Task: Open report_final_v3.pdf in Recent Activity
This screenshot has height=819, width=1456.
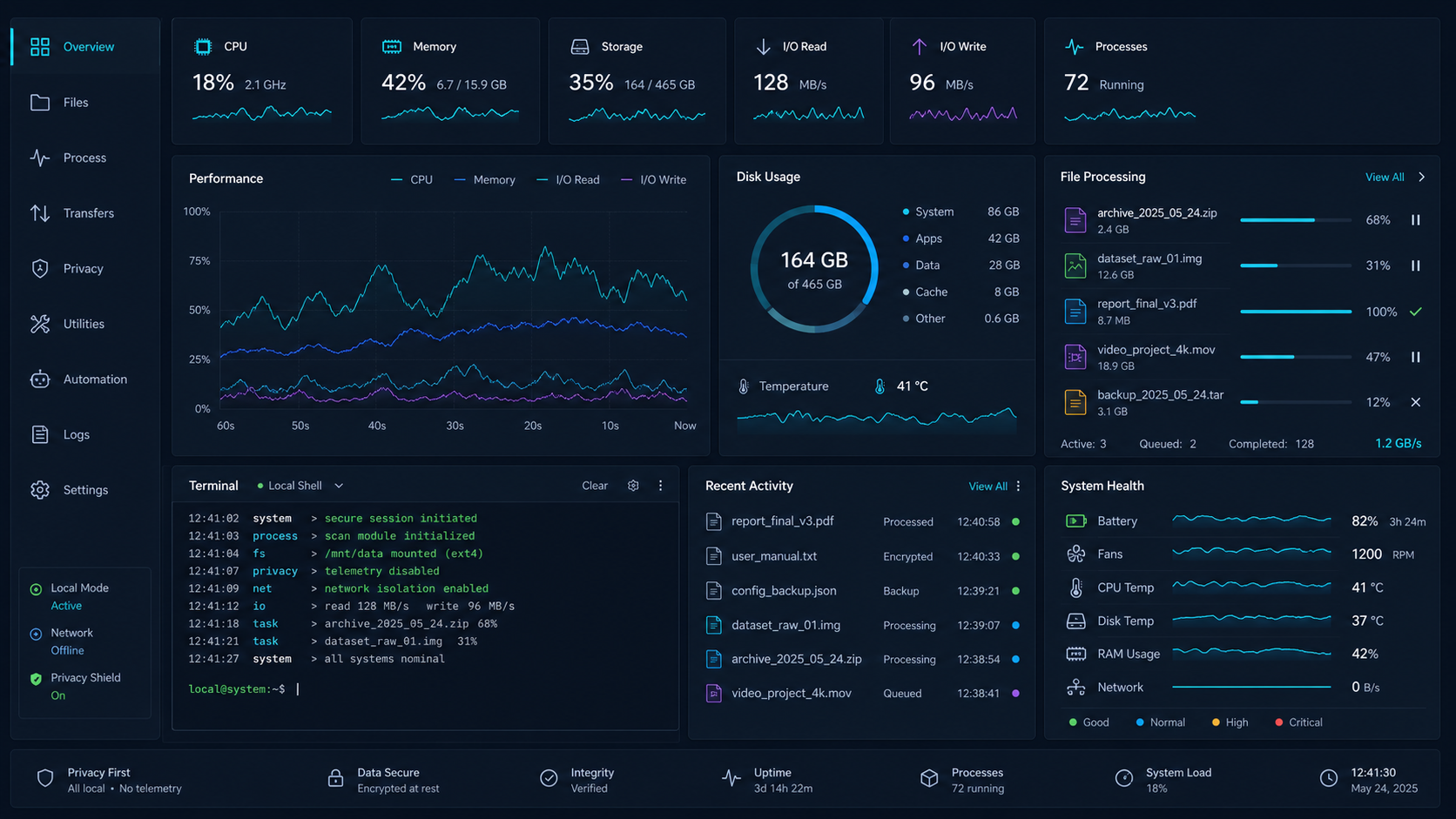Action: [862, 521]
